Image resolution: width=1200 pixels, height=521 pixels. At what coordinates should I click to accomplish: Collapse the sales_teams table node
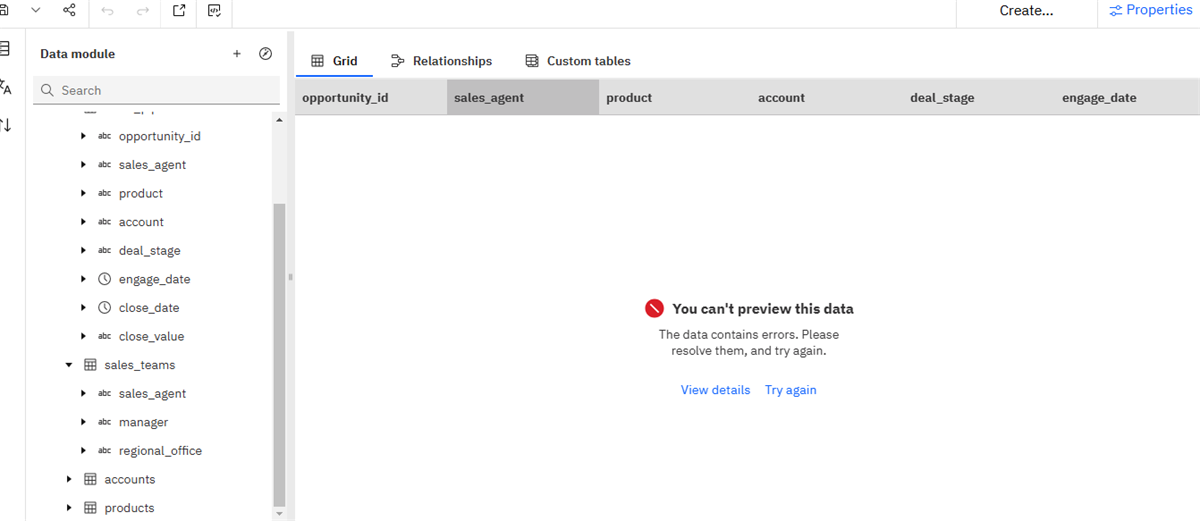pos(69,365)
